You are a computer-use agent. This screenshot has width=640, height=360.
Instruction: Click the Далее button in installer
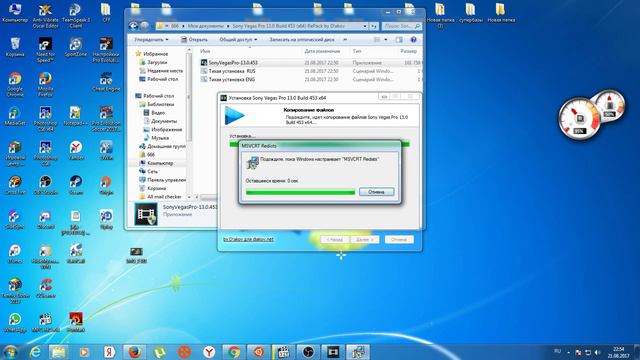pos(365,240)
